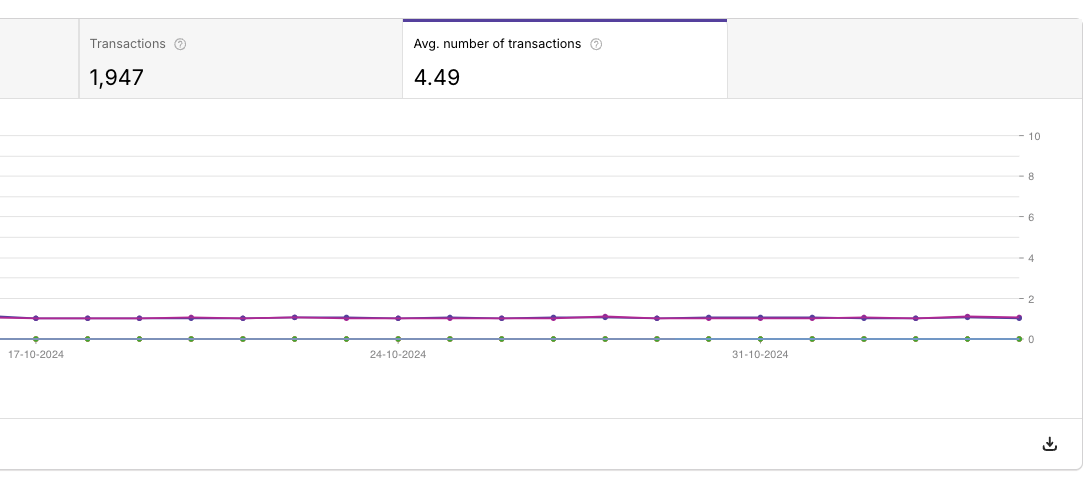Click the 17-10-2024 date axis label

point(36,355)
